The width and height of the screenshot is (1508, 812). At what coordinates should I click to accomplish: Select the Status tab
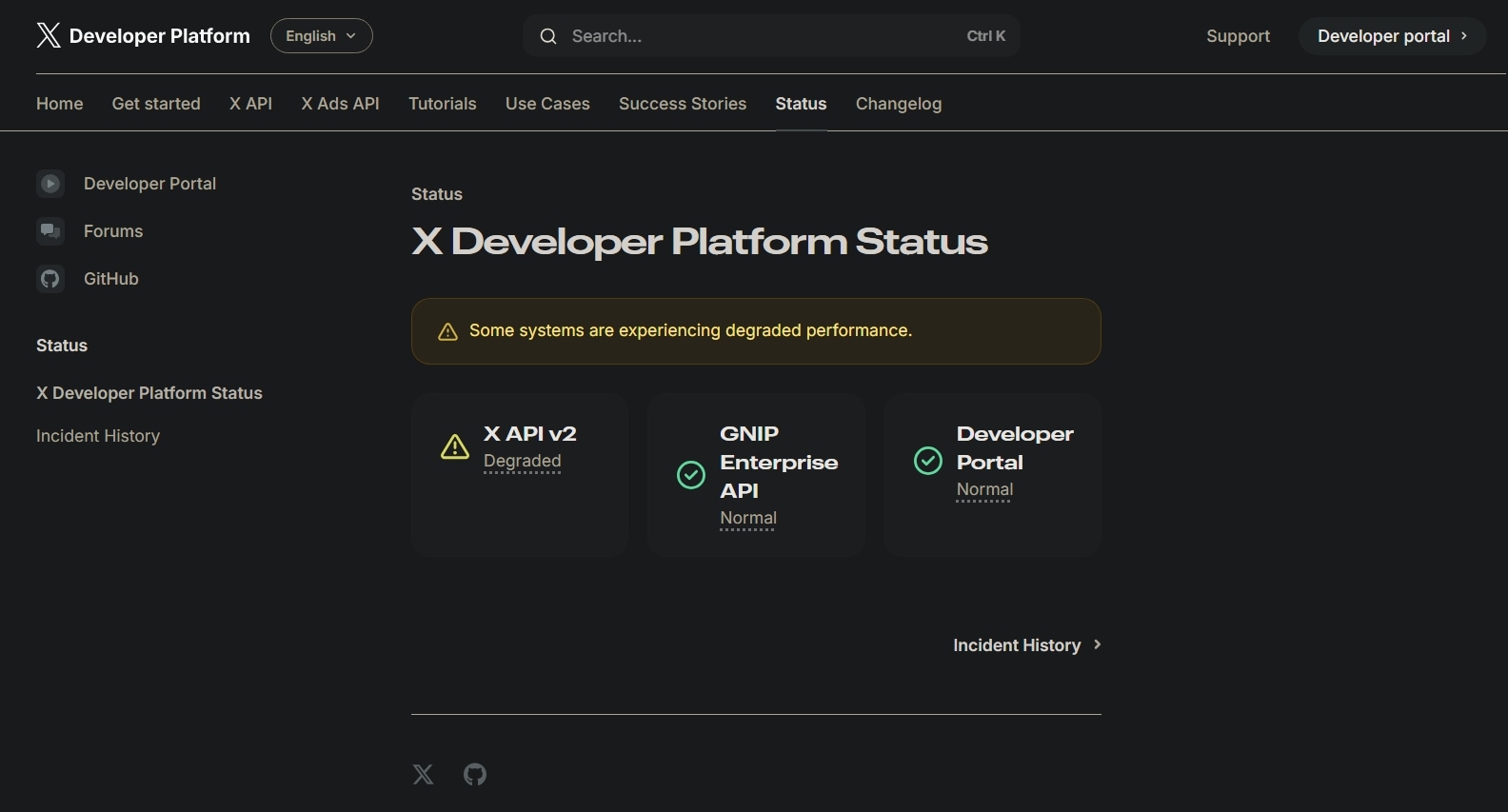(x=801, y=104)
